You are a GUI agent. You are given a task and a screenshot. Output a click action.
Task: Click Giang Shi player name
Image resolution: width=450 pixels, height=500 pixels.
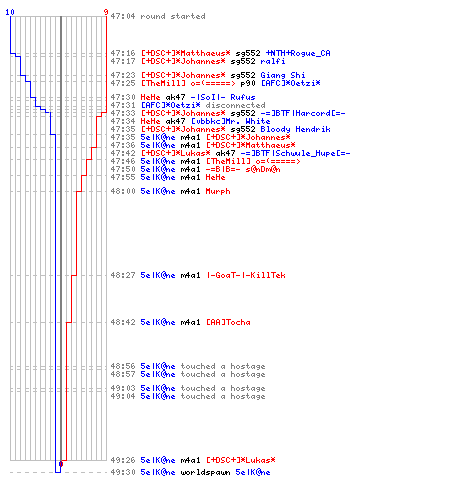pos(283,75)
